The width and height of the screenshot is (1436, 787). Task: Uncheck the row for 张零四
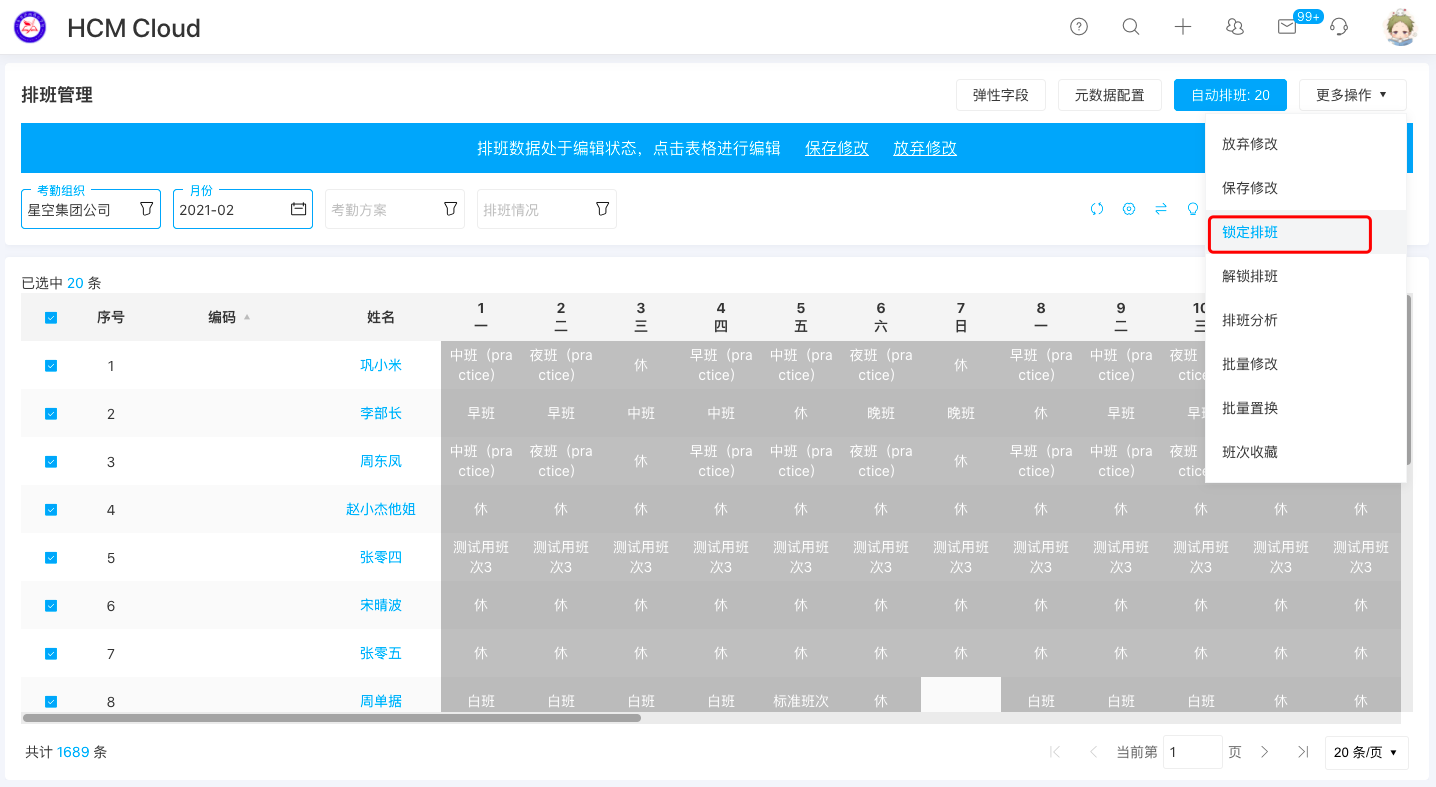pyautogui.click(x=51, y=558)
